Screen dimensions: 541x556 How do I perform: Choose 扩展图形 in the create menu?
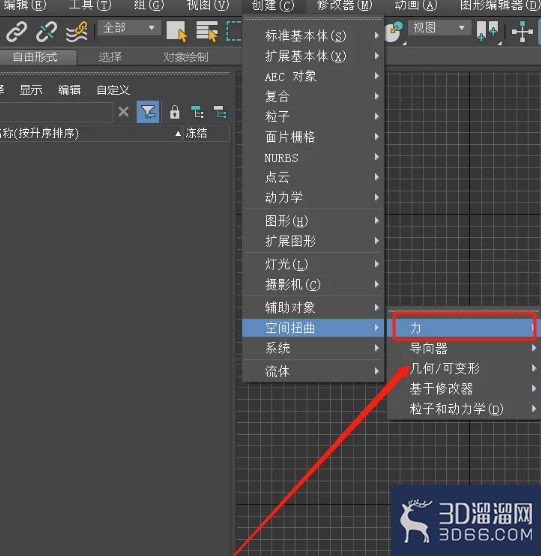pyautogui.click(x=313, y=241)
